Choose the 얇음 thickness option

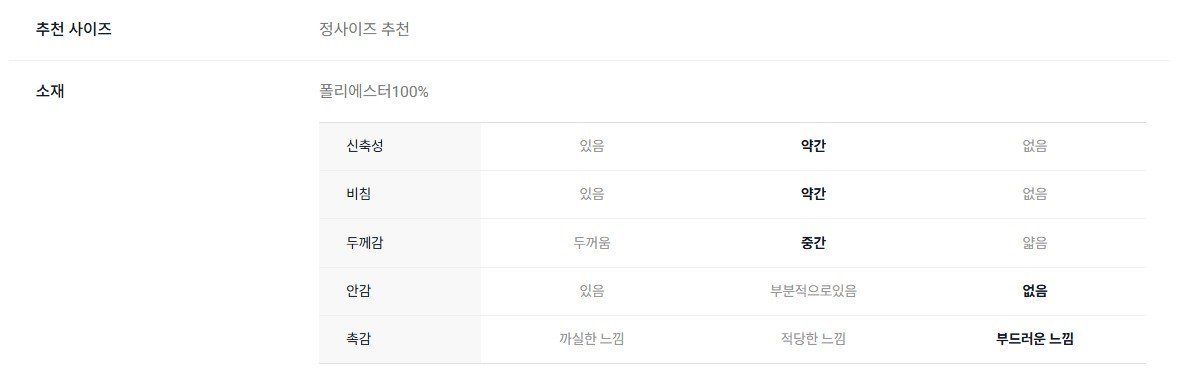pyautogui.click(x=1034, y=243)
